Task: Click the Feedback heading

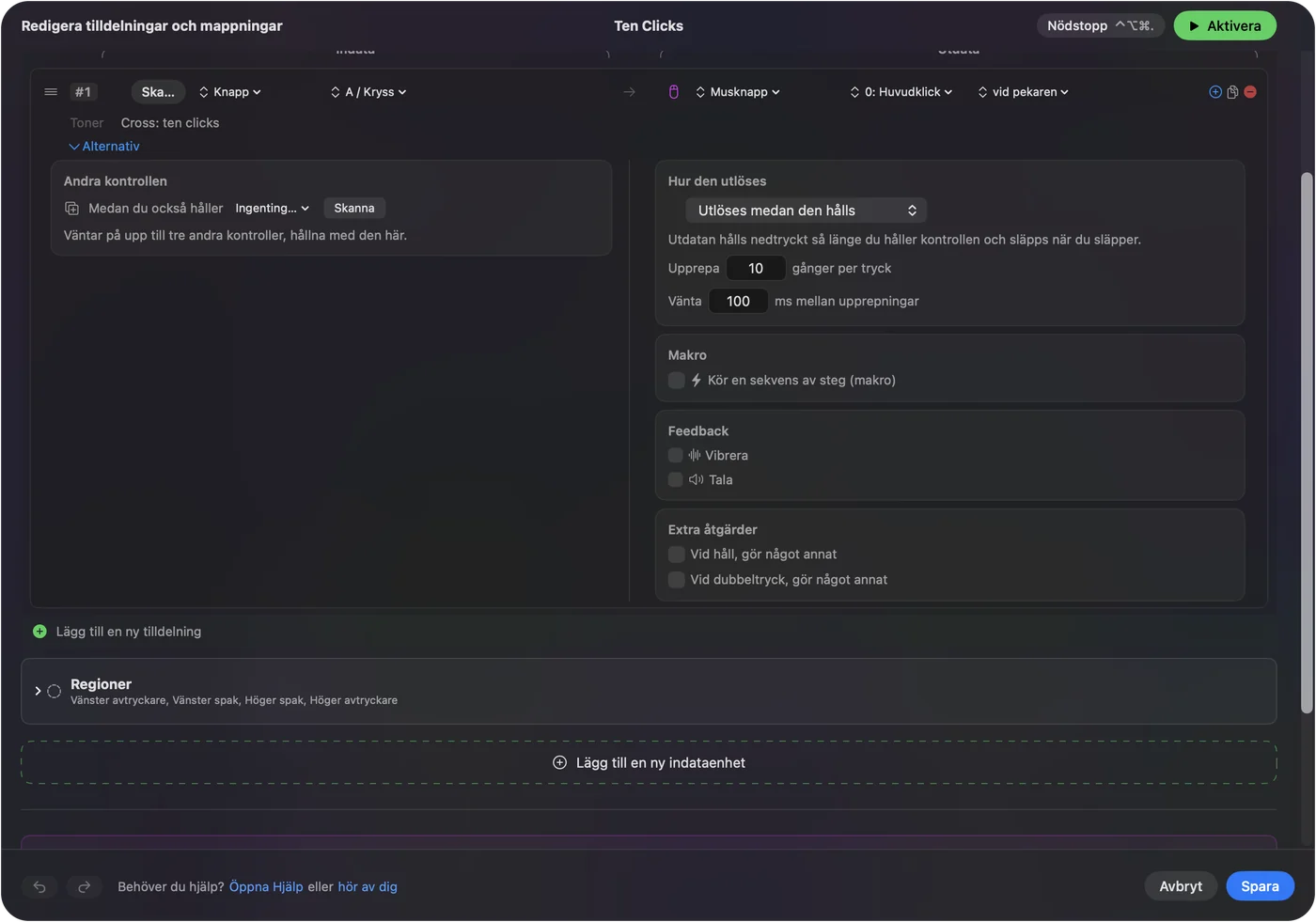Action: (698, 431)
